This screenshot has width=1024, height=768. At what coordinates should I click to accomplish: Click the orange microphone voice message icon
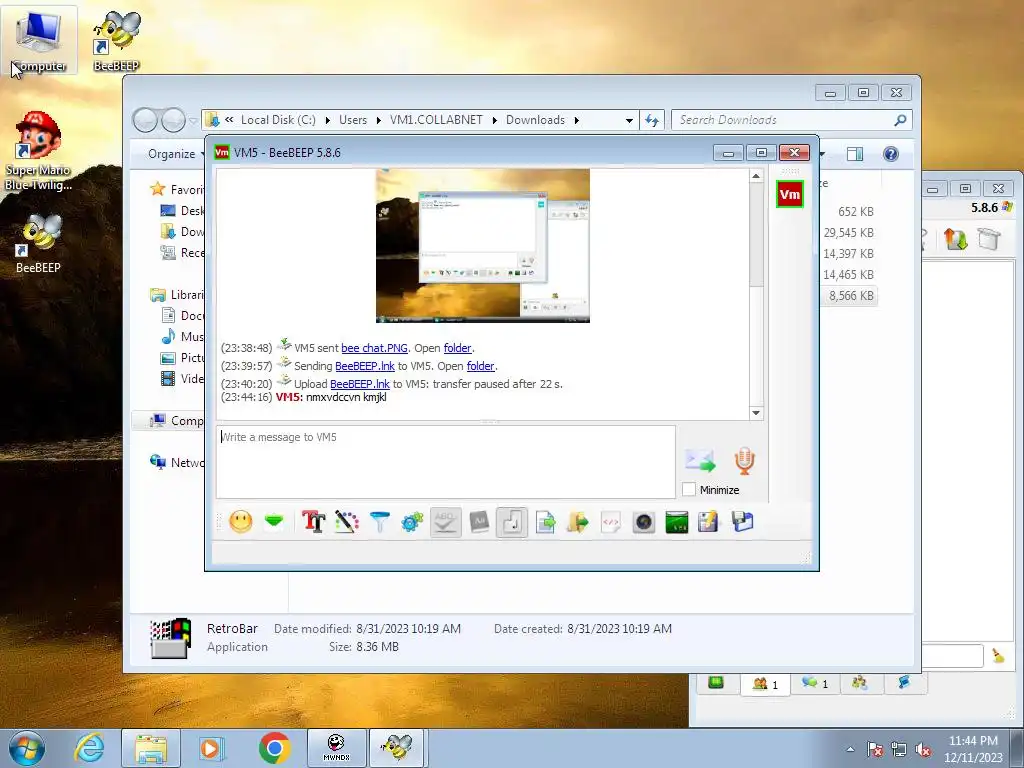[x=744, y=460]
